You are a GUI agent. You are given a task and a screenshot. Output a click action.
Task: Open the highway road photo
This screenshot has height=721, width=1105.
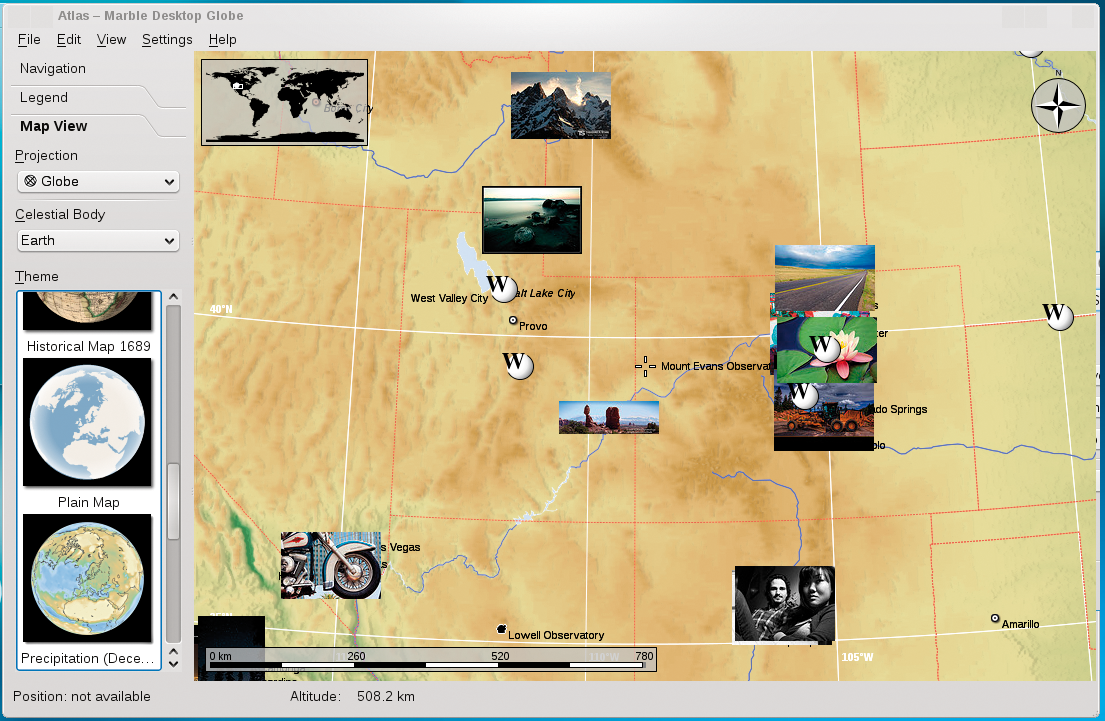click(x=825, y=278)
